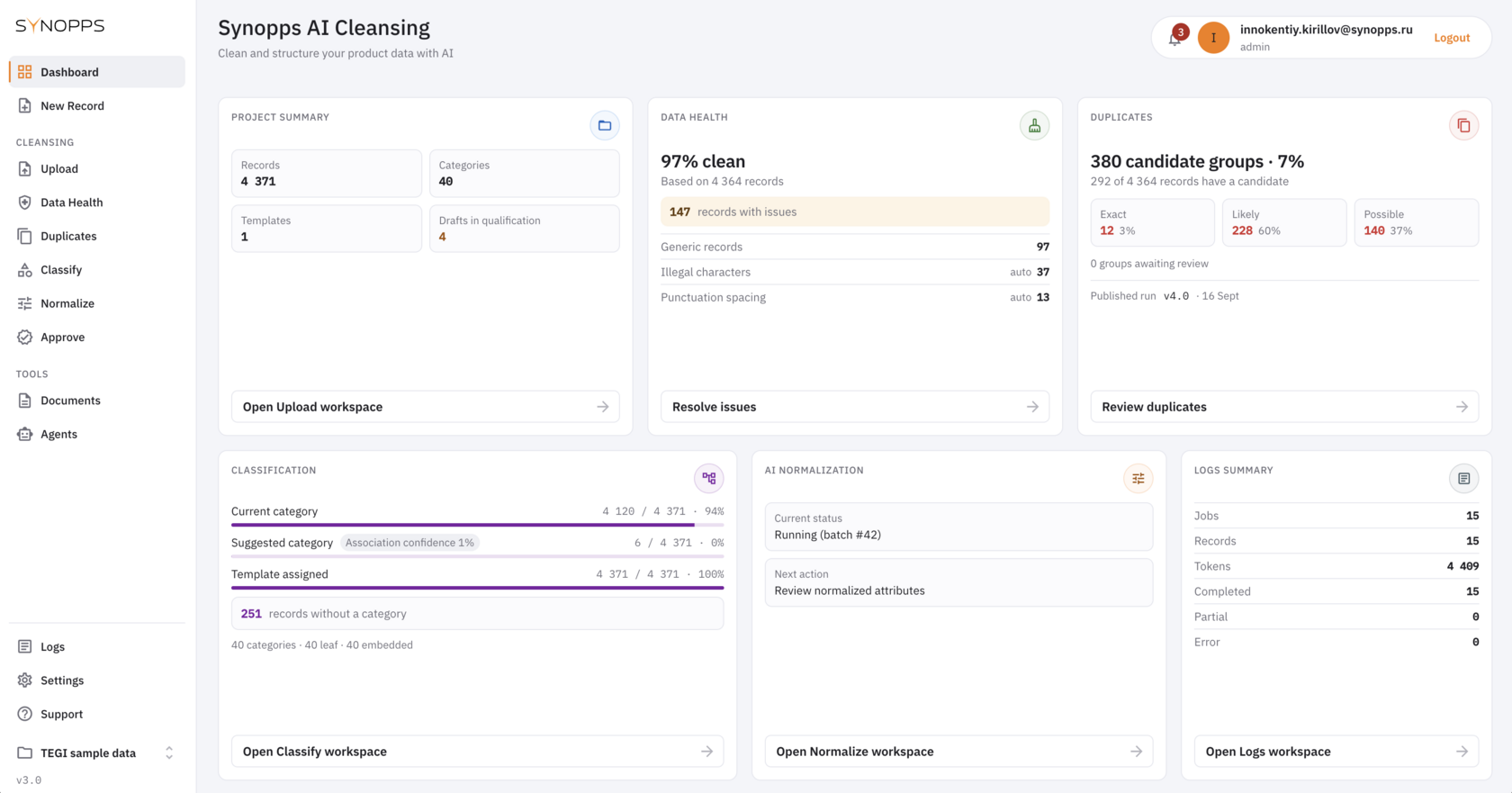This screenshot has height=793, width=1512.
Task: Click the Project Summary folder icon
Action: [605, 125]
